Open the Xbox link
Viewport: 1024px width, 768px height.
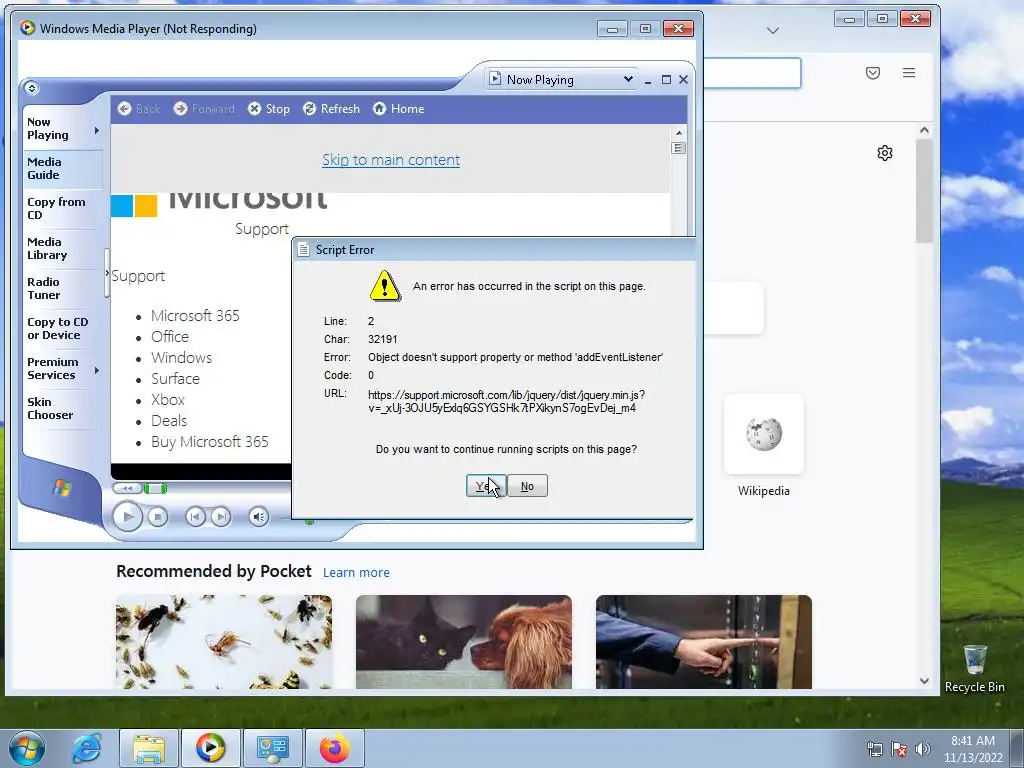pyautogui.click(x=168, y=400)
